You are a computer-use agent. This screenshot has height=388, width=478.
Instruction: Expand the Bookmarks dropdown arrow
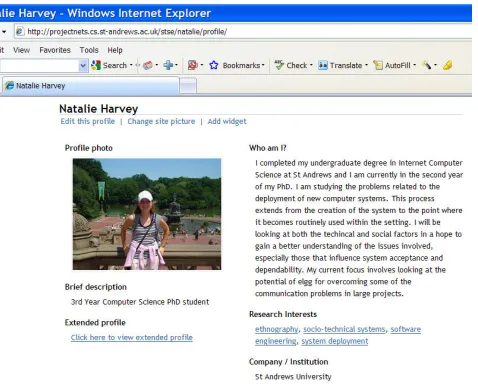pos(263,65)
